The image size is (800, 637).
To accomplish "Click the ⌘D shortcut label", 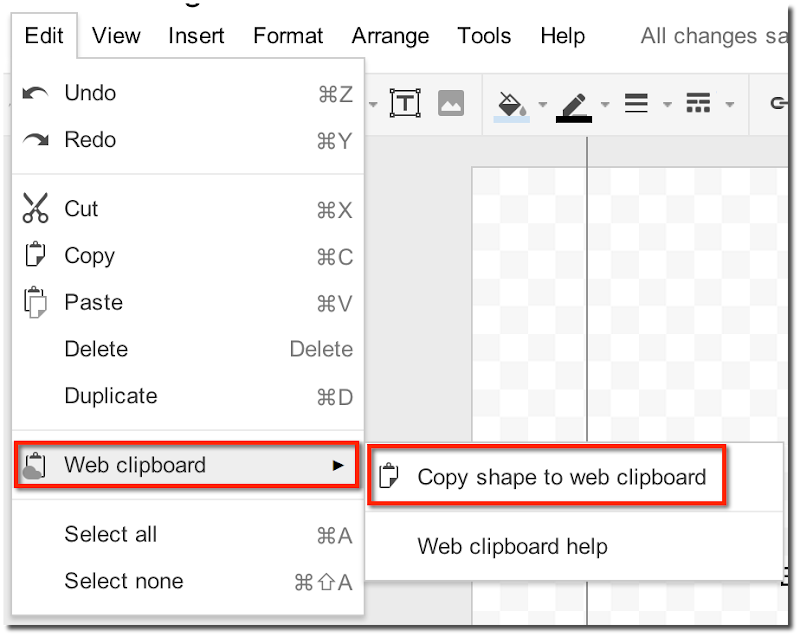I will 335,397.
